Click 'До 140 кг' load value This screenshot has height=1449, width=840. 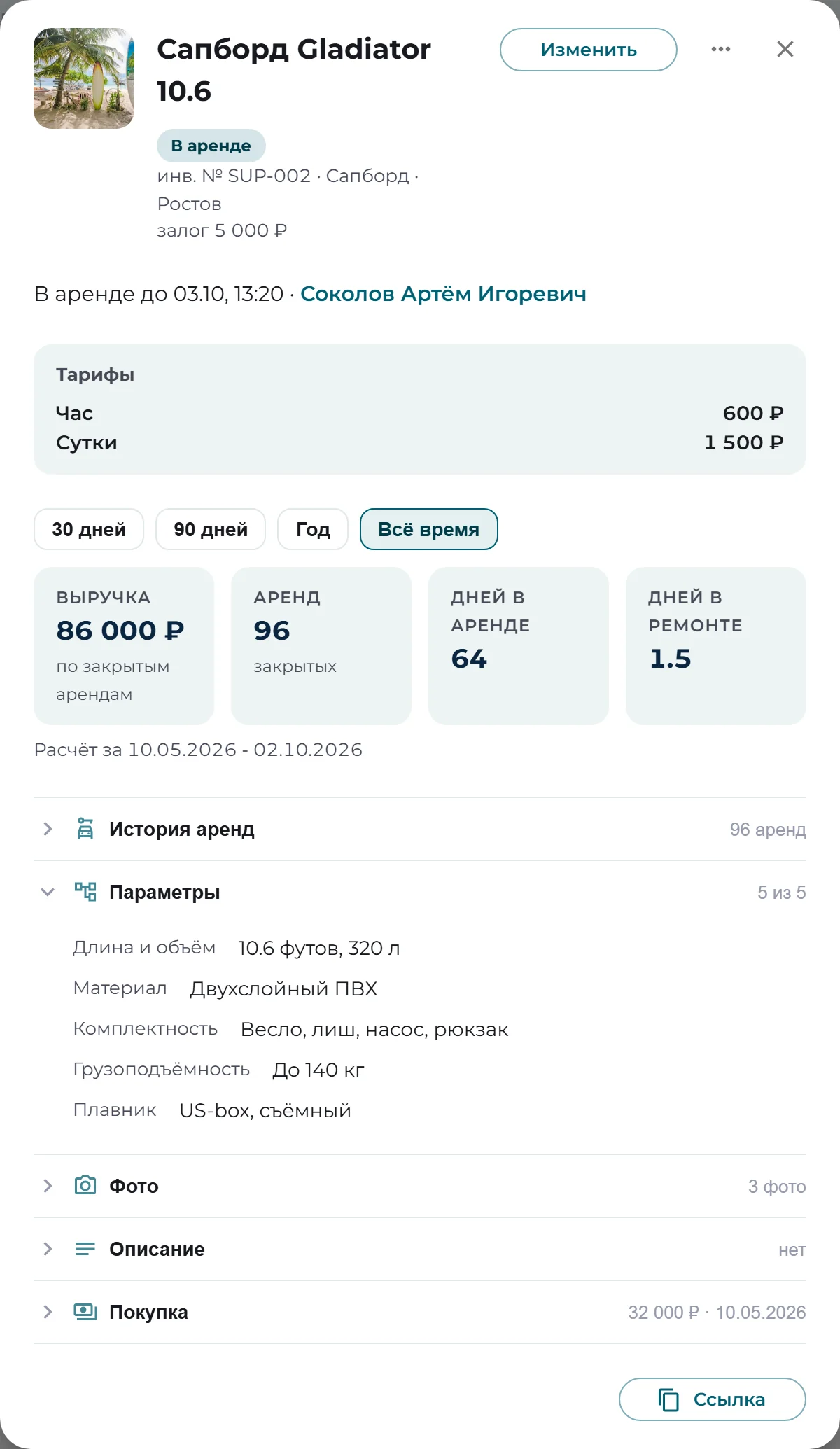pos(318,1070)
